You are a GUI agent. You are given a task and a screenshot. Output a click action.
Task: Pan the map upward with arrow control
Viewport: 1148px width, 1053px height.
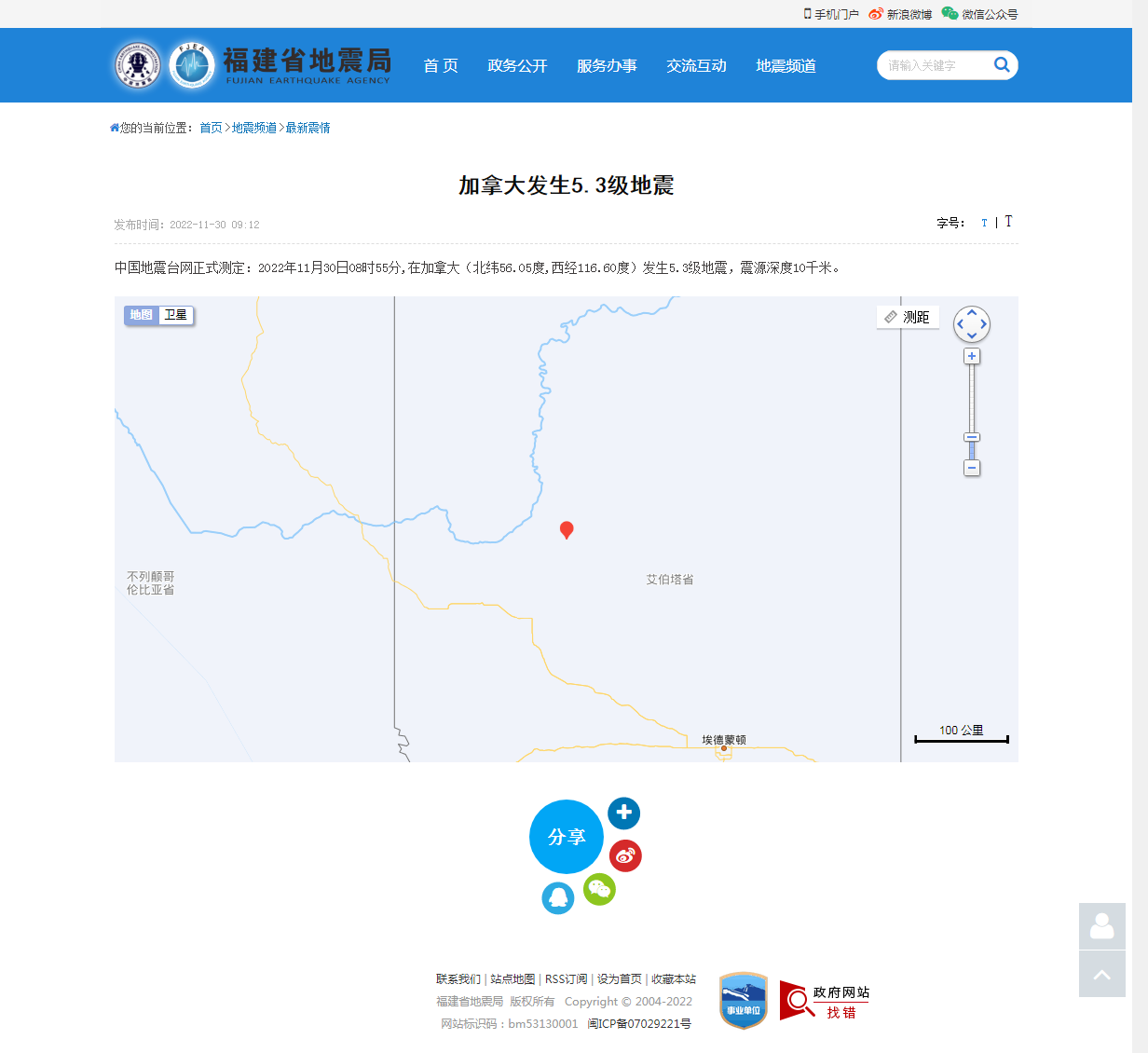(x=972, y=313)
